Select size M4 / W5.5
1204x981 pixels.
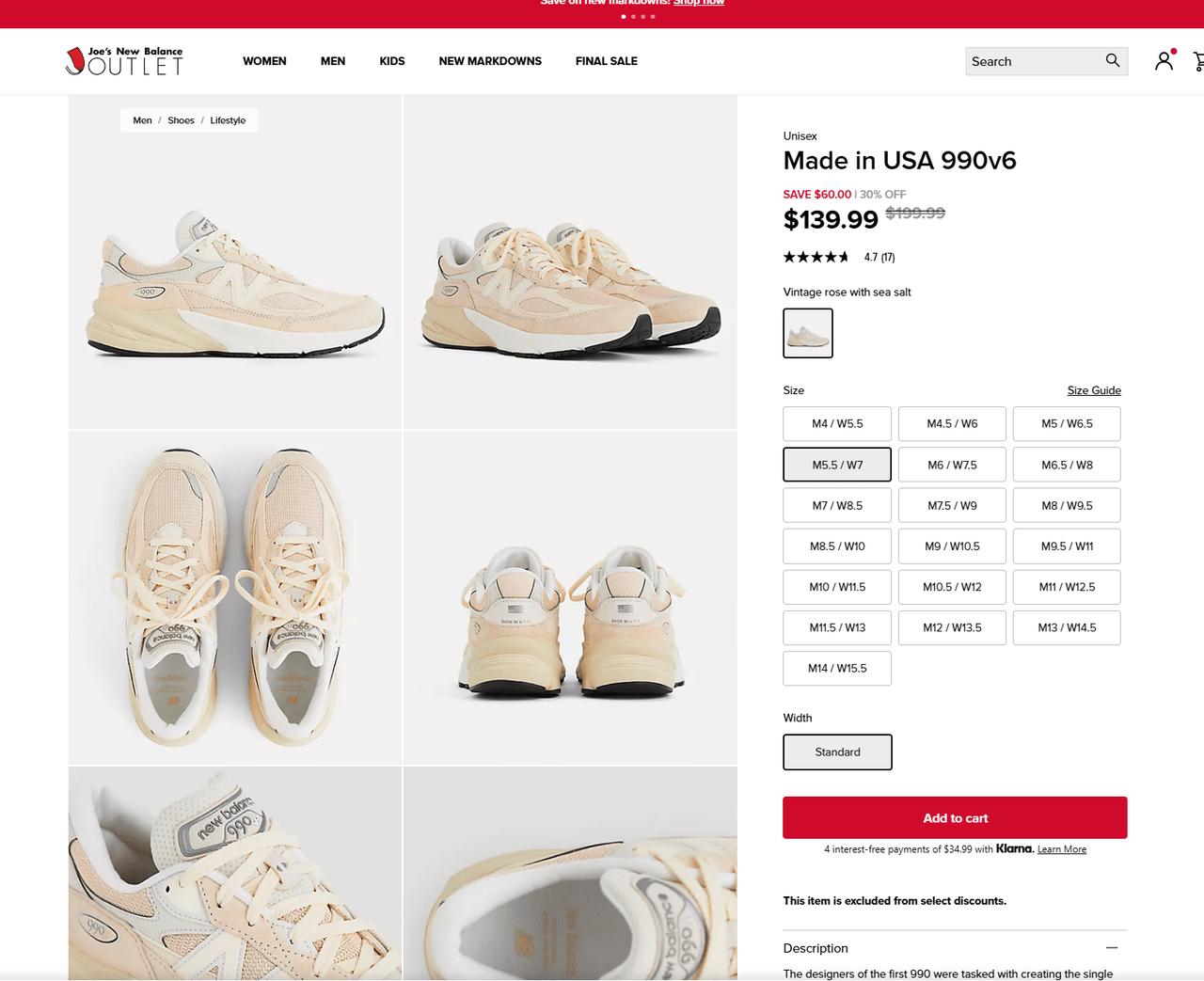point(837,424)
